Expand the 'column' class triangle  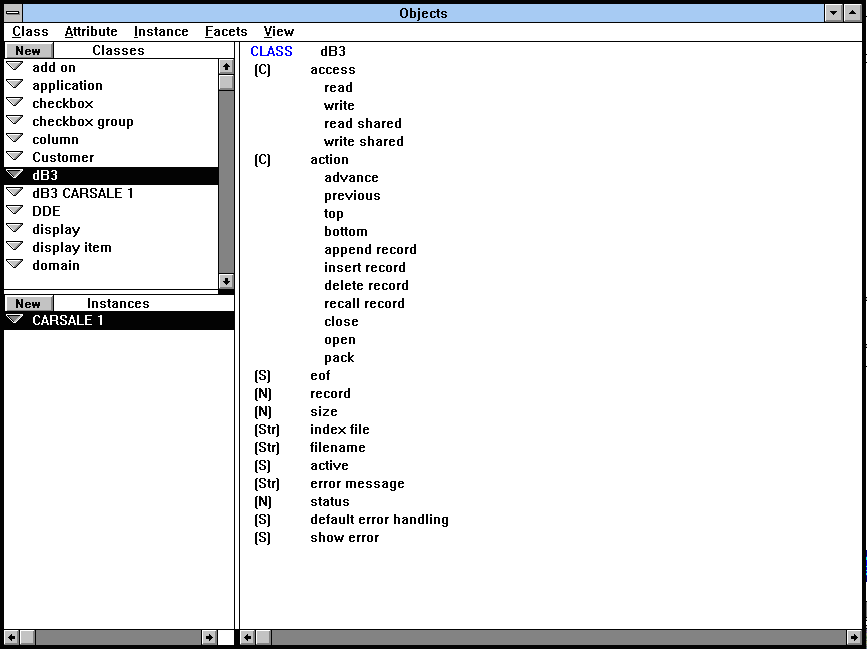coord(15,138)
